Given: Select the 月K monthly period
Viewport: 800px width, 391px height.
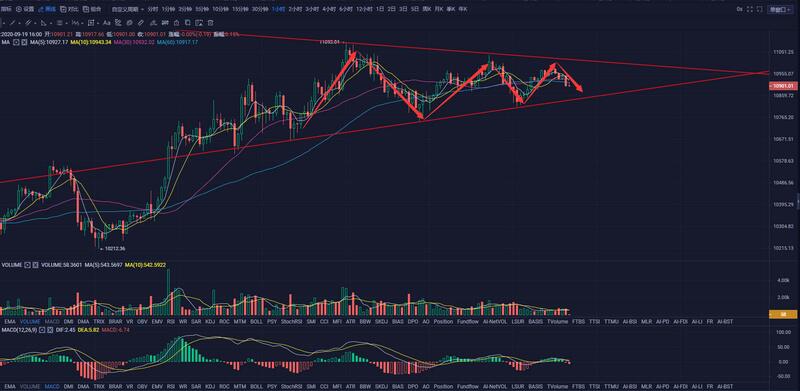Looking at the screenshot, I should [439, 9].
